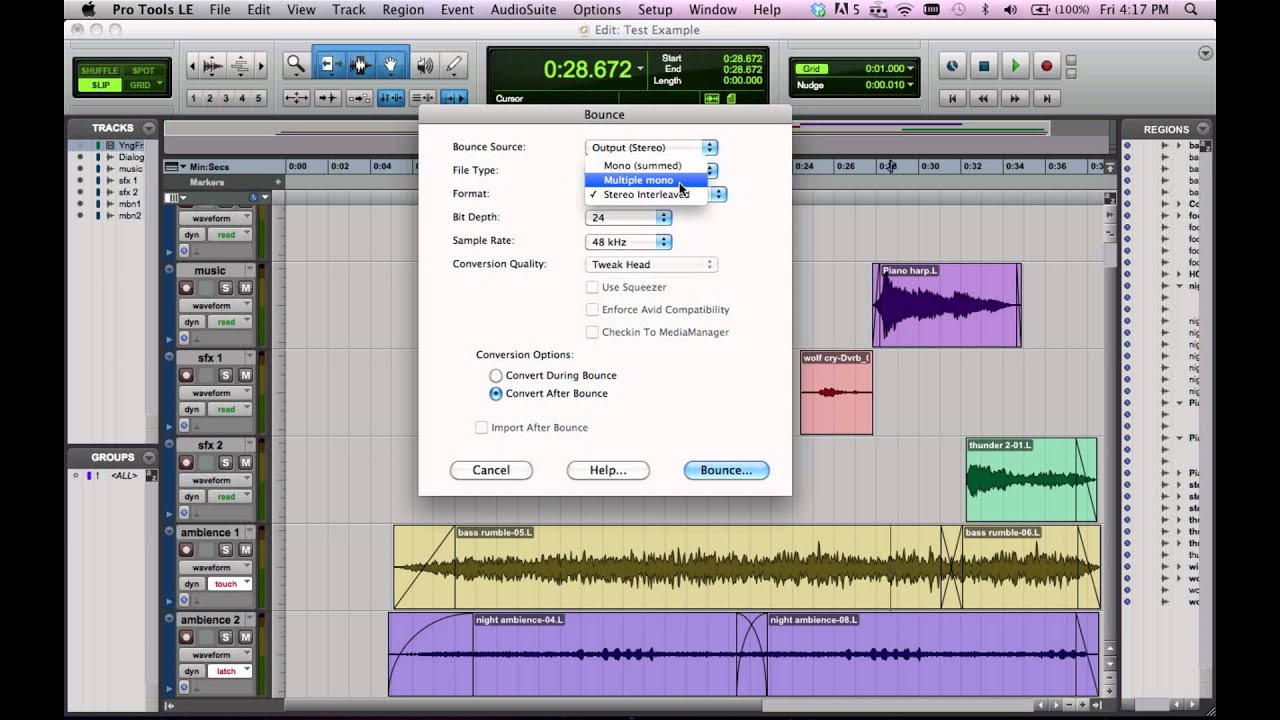This screenshot has width=1280, height=720.
Task: Select the Selector waveform tool
Action: click(360, 65)
